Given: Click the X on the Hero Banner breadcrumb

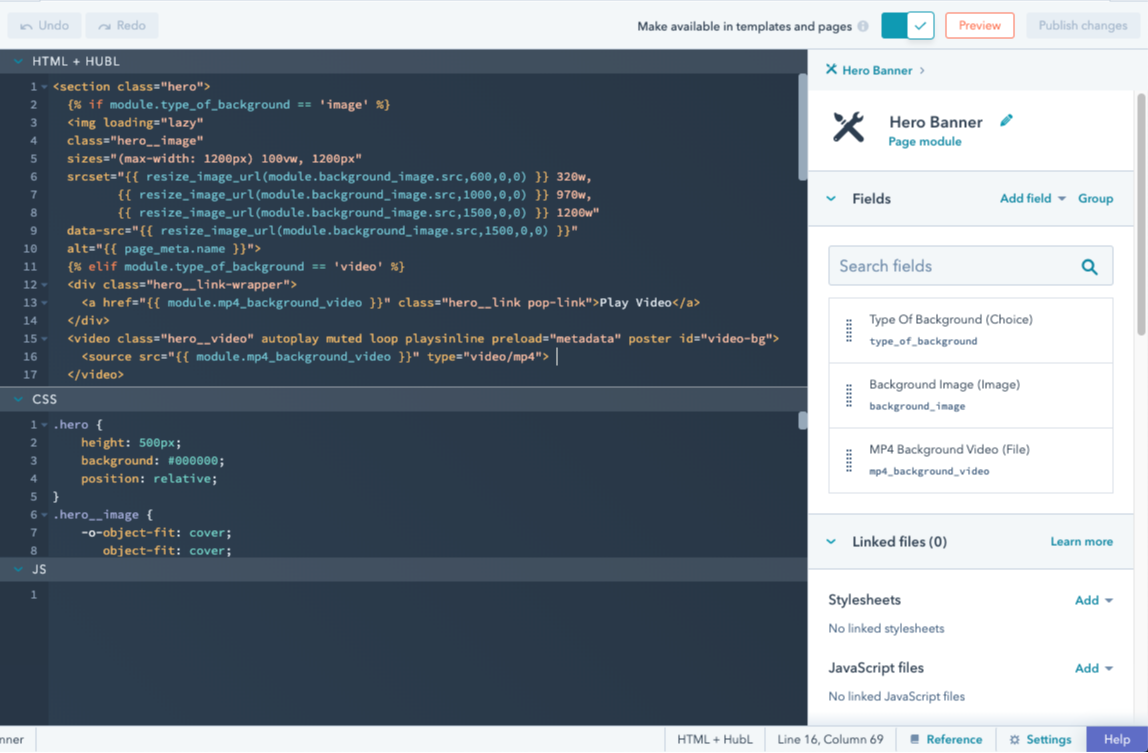Looking at the screenshot, I should click(831, 70).
